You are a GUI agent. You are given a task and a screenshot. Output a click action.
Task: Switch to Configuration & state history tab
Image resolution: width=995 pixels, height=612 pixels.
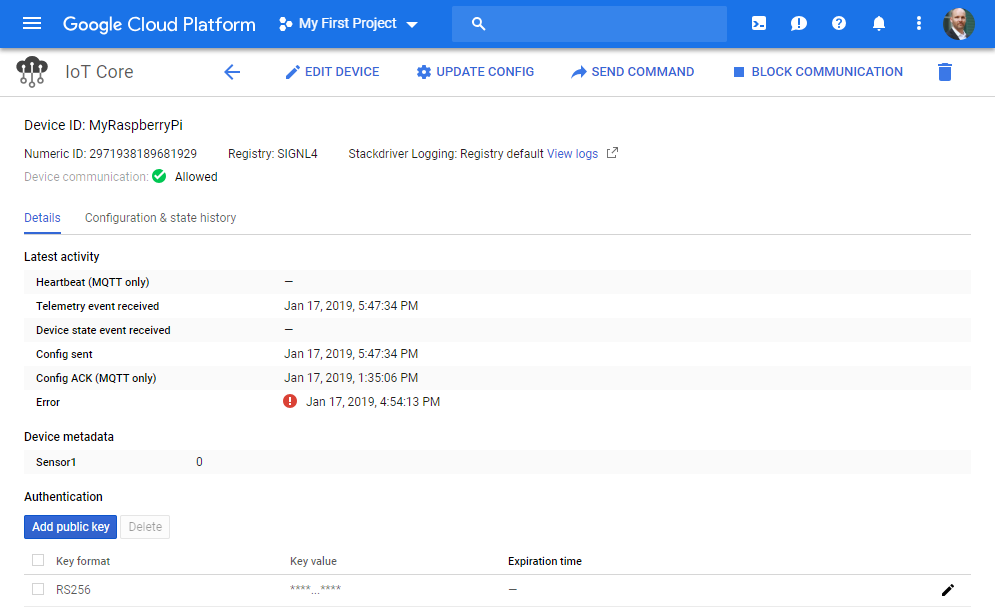click(x=161, y=218)
